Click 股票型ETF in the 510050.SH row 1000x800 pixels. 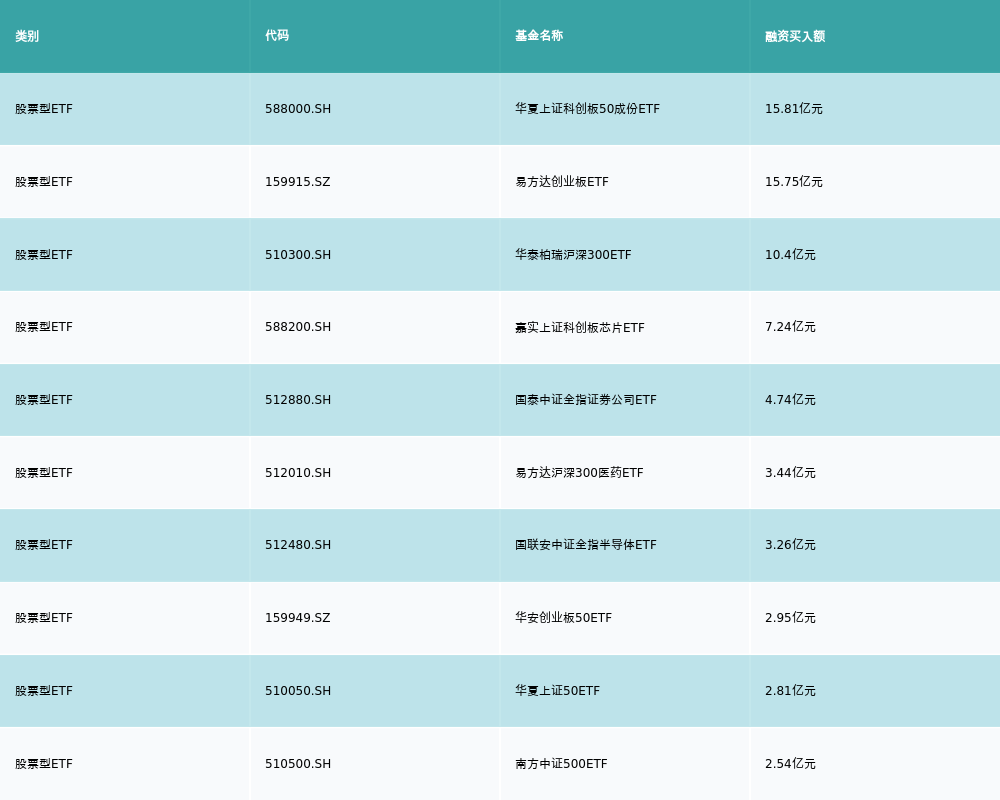click(x=44, y=691)
